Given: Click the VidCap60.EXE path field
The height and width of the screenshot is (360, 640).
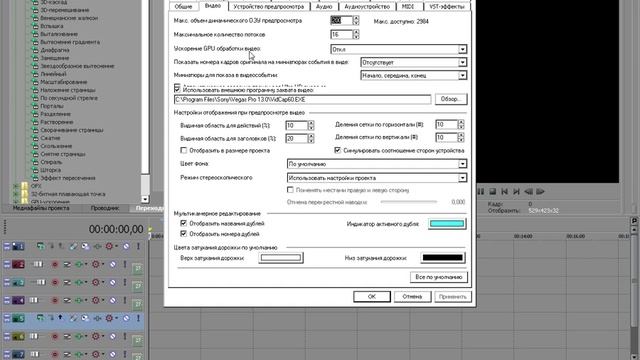Looking at the screenshot, I should [x=302, y=100].
